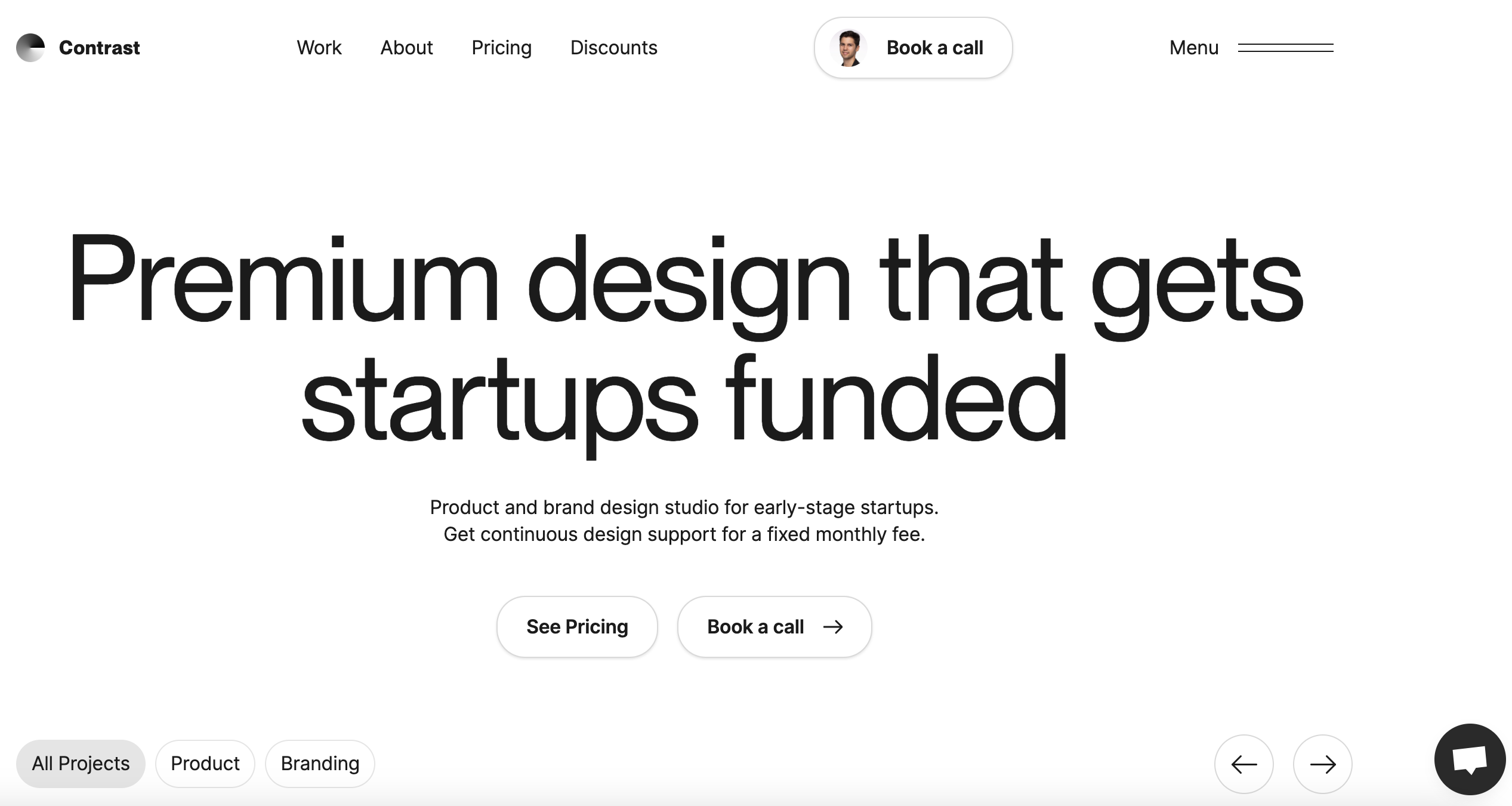Viewport: 1512px width, 806px height.
Task: Click the See Pricing button
Action: coord(577,626)
